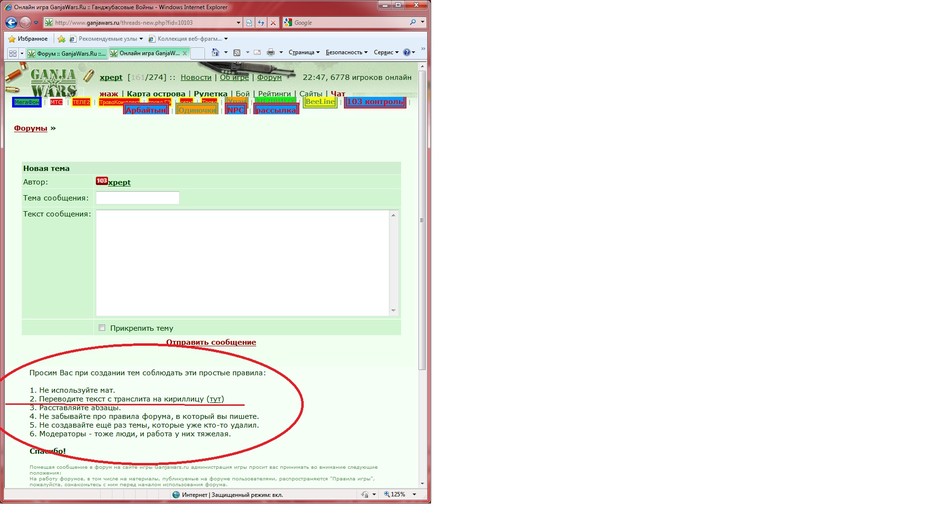
Task: Click the read mail icon
Action: point(257,52)
